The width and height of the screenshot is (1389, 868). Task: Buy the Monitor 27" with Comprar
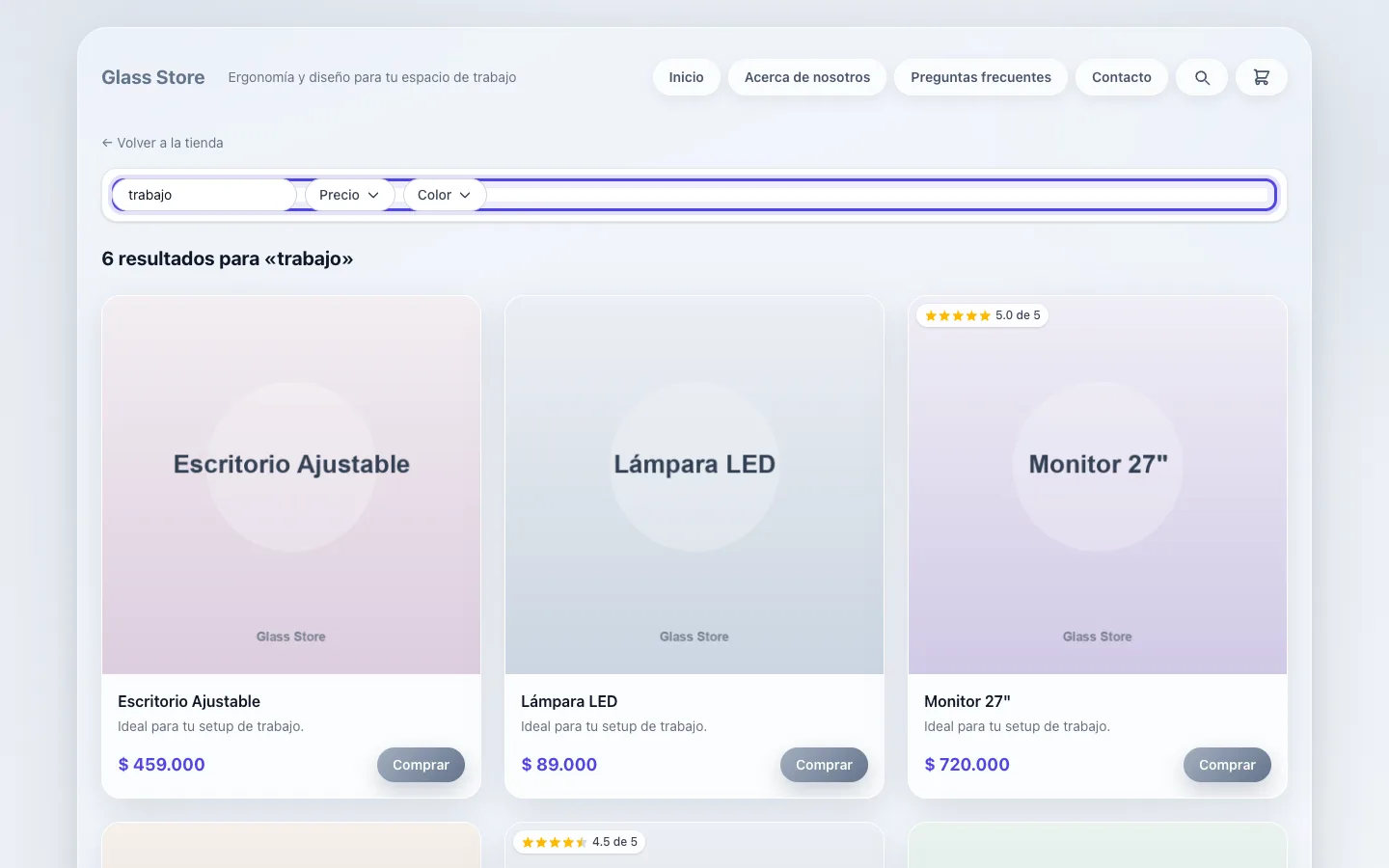coord(1227,765)
